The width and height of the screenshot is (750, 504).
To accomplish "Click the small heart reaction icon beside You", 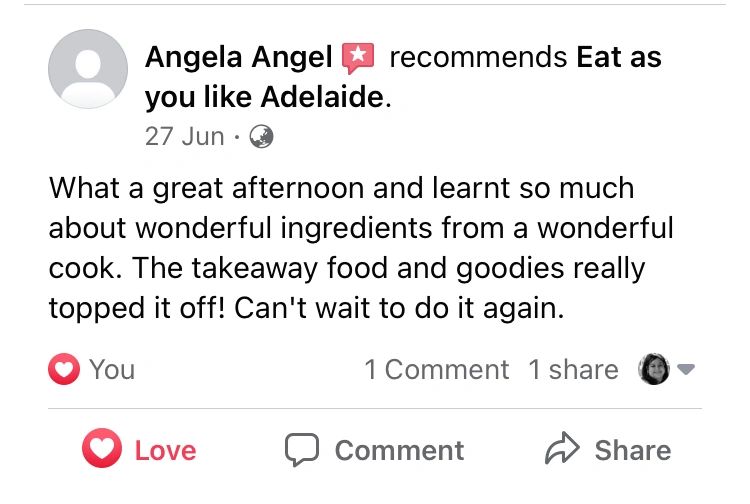I will (x=64, y=370).
